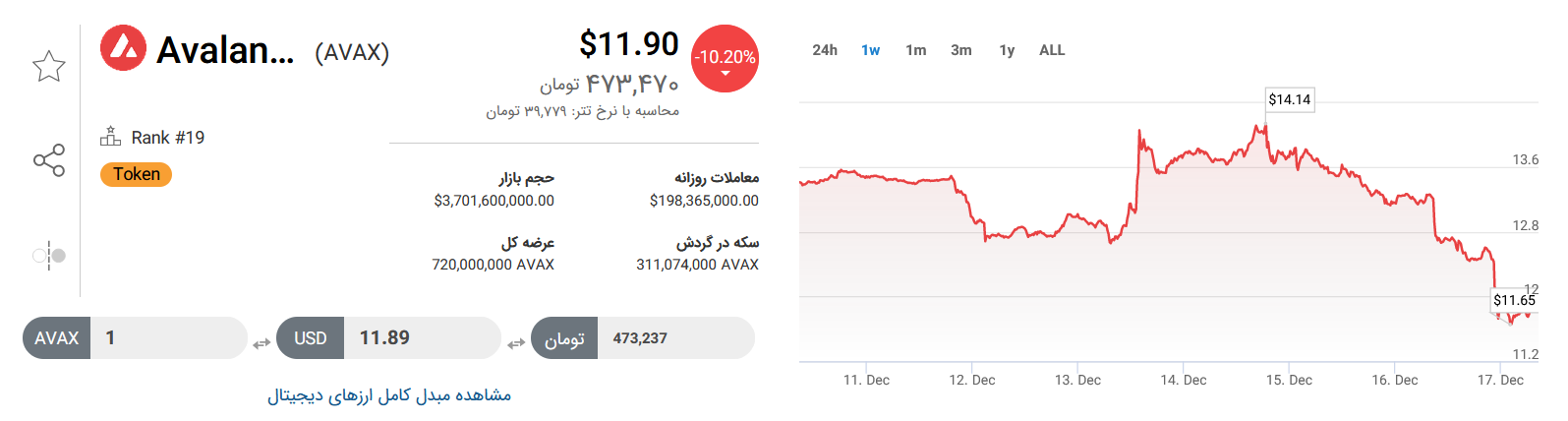Select the 1m chart range

point(916,50)
